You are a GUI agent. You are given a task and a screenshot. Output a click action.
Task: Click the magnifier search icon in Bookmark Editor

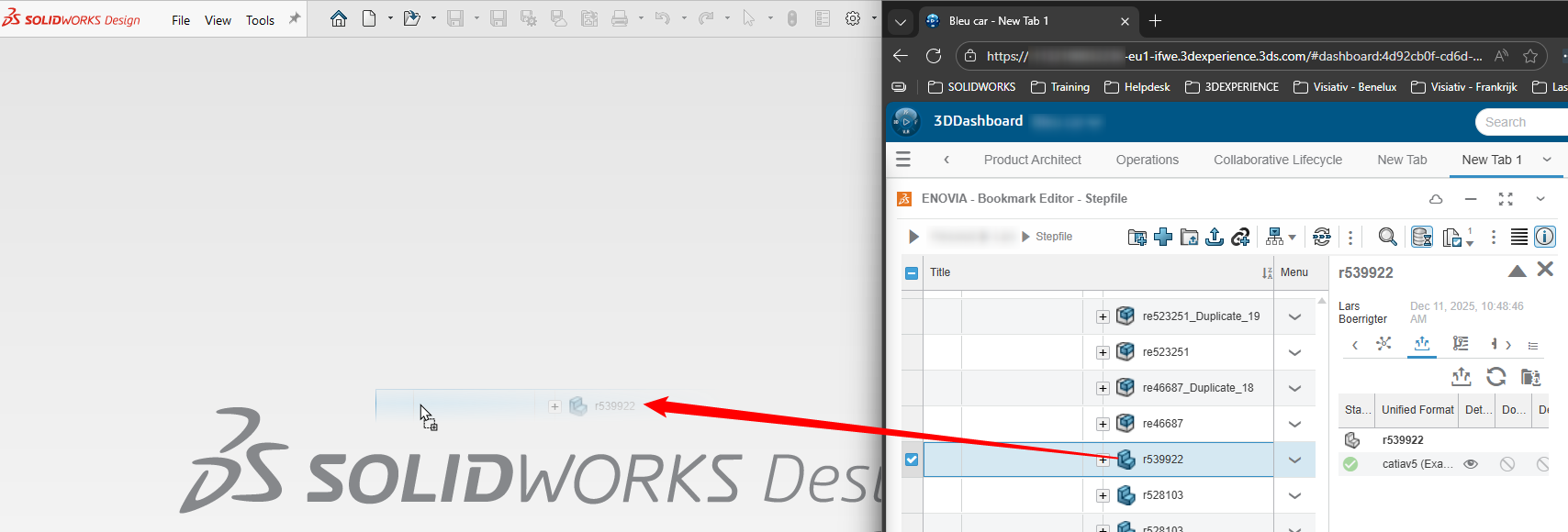click(1387, 237)
